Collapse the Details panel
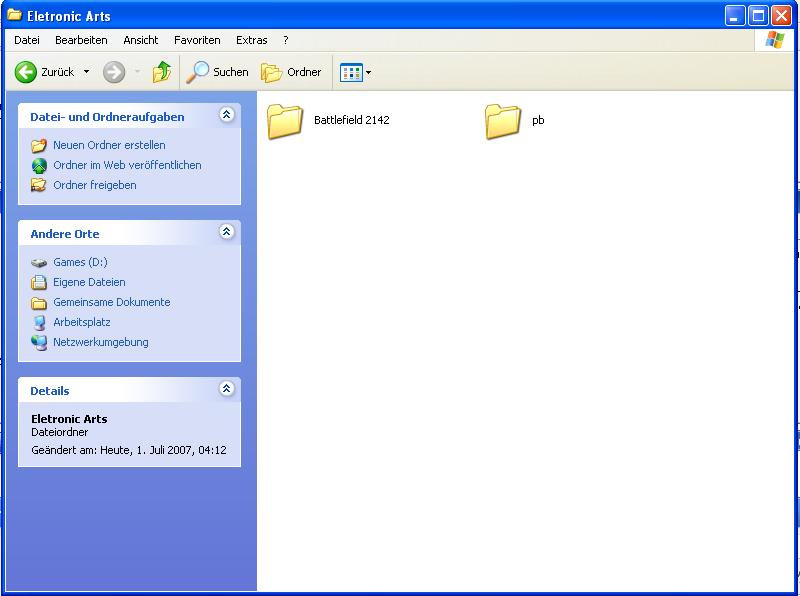800x596 pixels. click(x=227, y=388)
